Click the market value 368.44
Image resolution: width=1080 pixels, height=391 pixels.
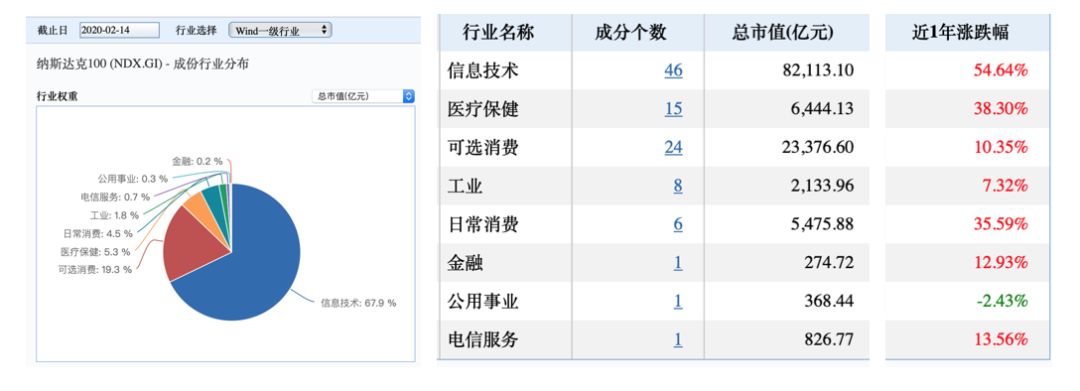click(829, 302)
